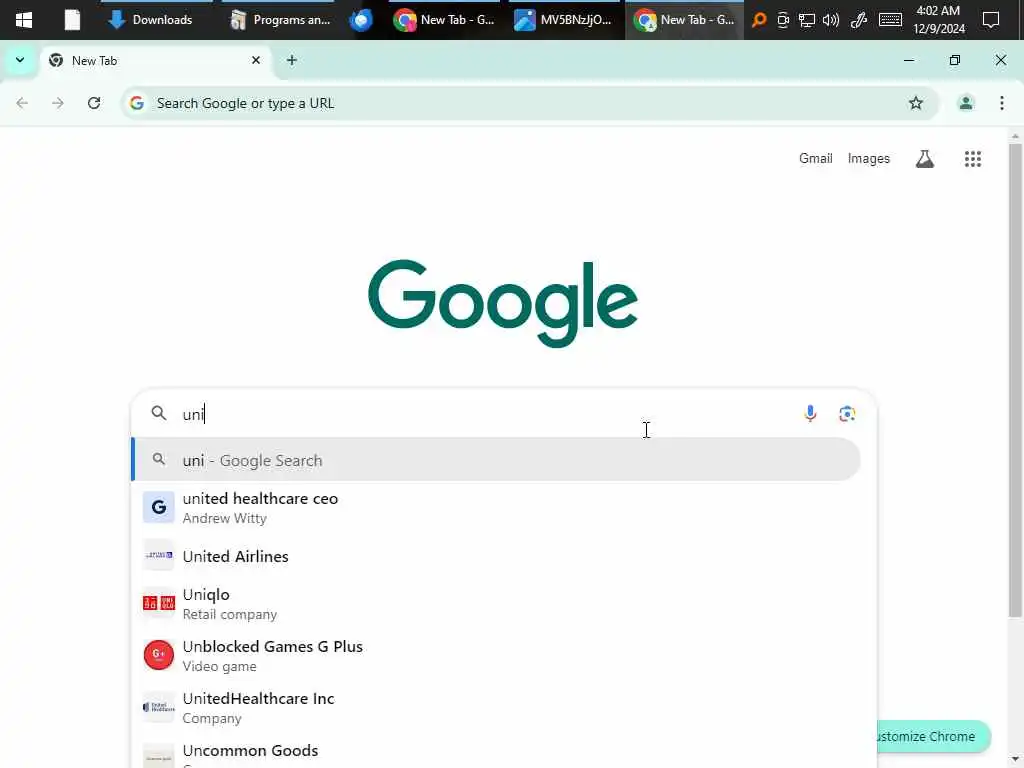Viewport: 1024px width, 768px height.
Task: Open Search Labs flask icon
Action: coord(925,159)
